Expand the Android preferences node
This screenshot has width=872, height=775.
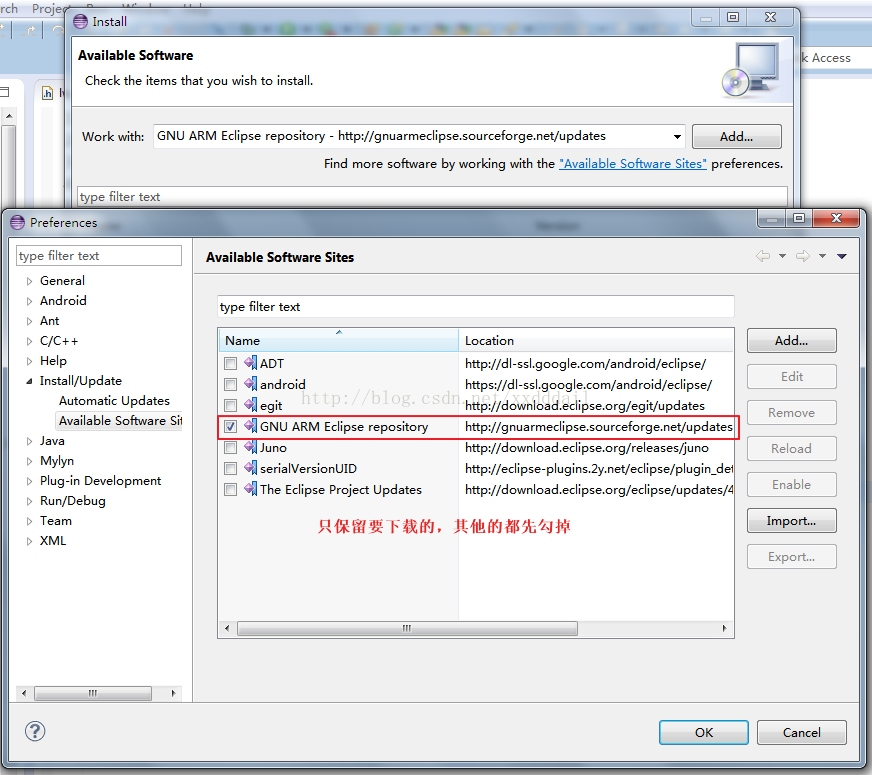click(29, 301)
